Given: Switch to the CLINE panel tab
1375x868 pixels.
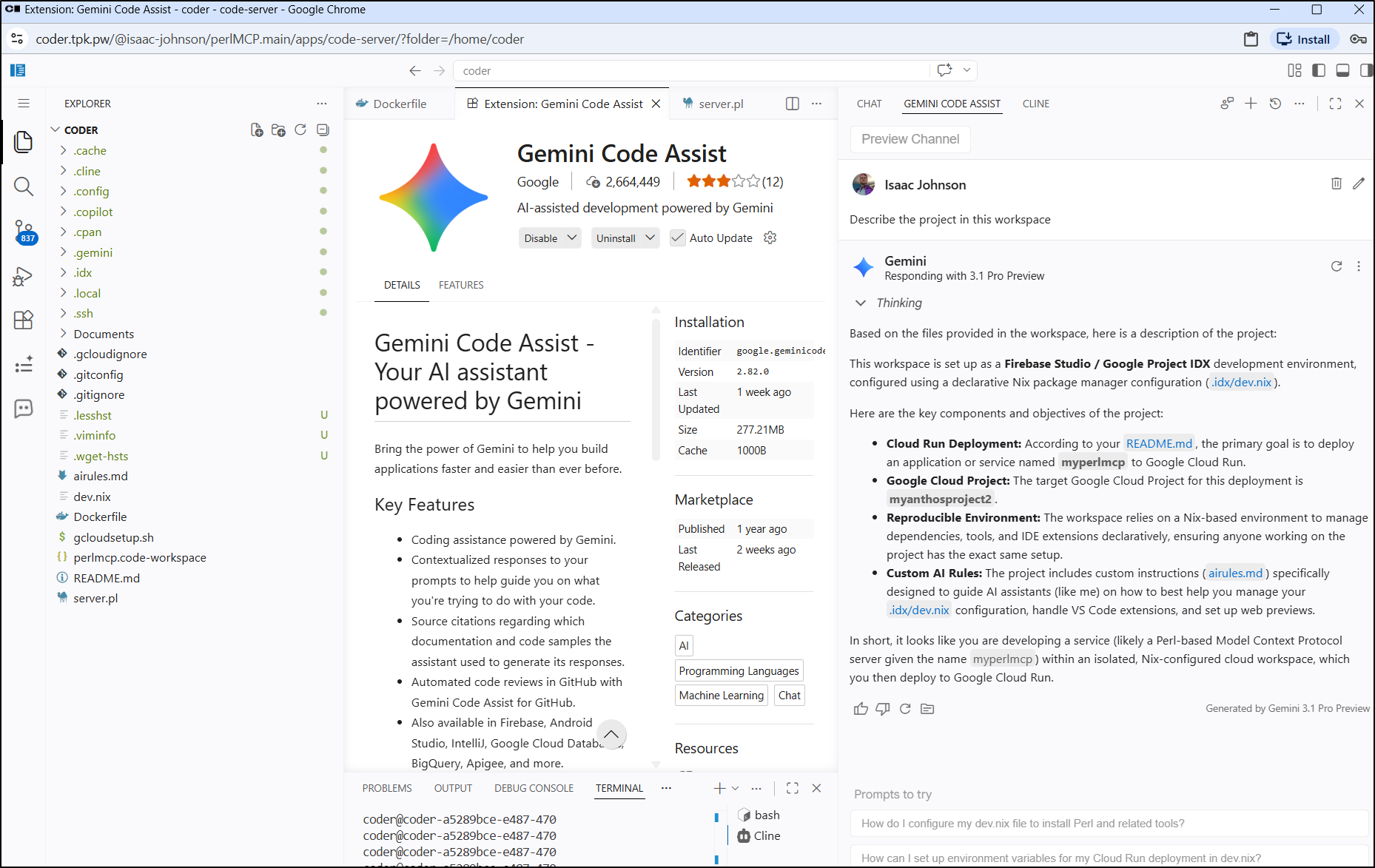Looking at the screenshot, I should point(1036,104).
